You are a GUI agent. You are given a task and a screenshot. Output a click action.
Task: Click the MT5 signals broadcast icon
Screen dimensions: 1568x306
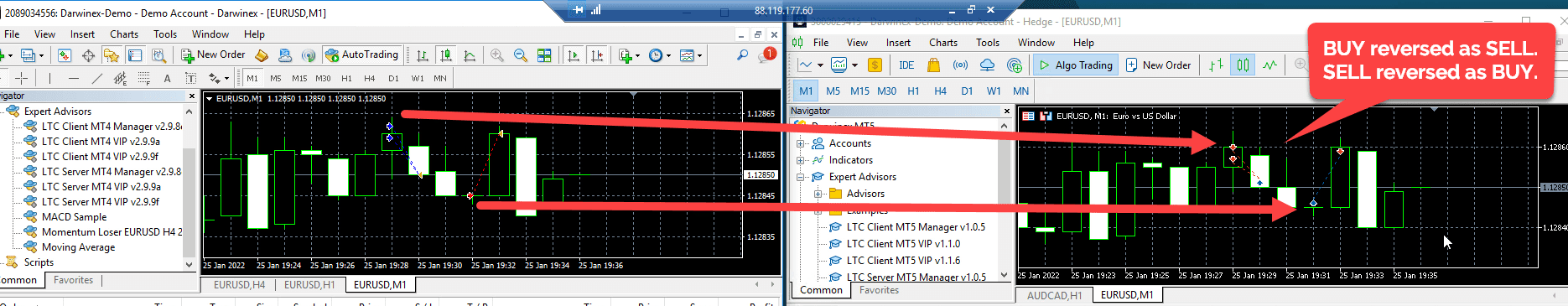coord(960,65)
